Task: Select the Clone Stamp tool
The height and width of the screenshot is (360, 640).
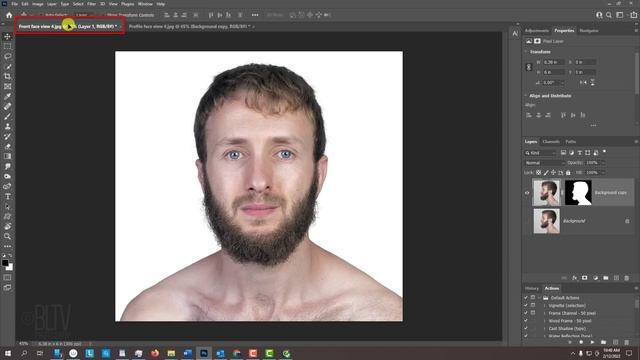Action: pyautogui.click(x=7, y=127)
